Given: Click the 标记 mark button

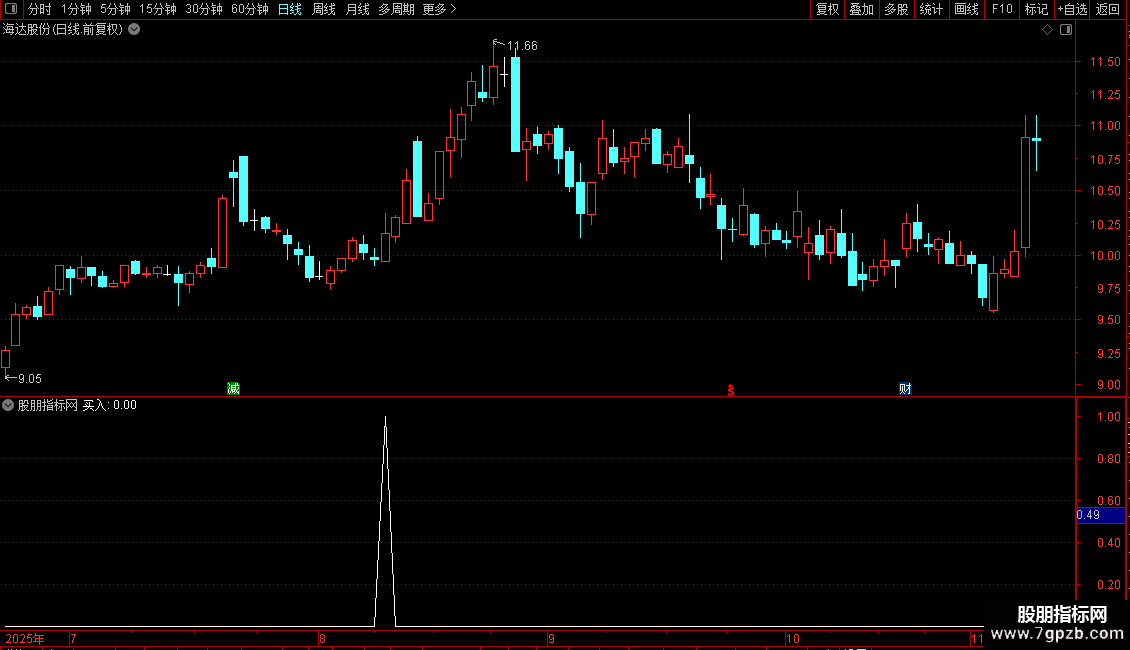Looking at the screenshot, I should point(1036,9).
